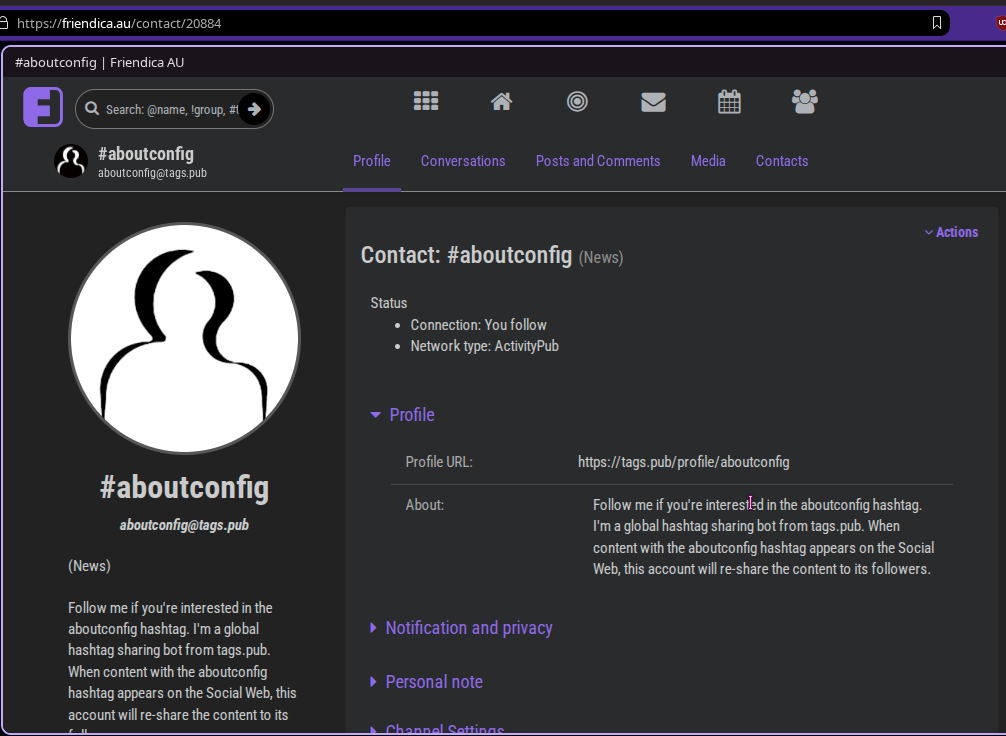Open the network grid icon
Viewport: 1006px width, 736px height.
click(426, 101)
